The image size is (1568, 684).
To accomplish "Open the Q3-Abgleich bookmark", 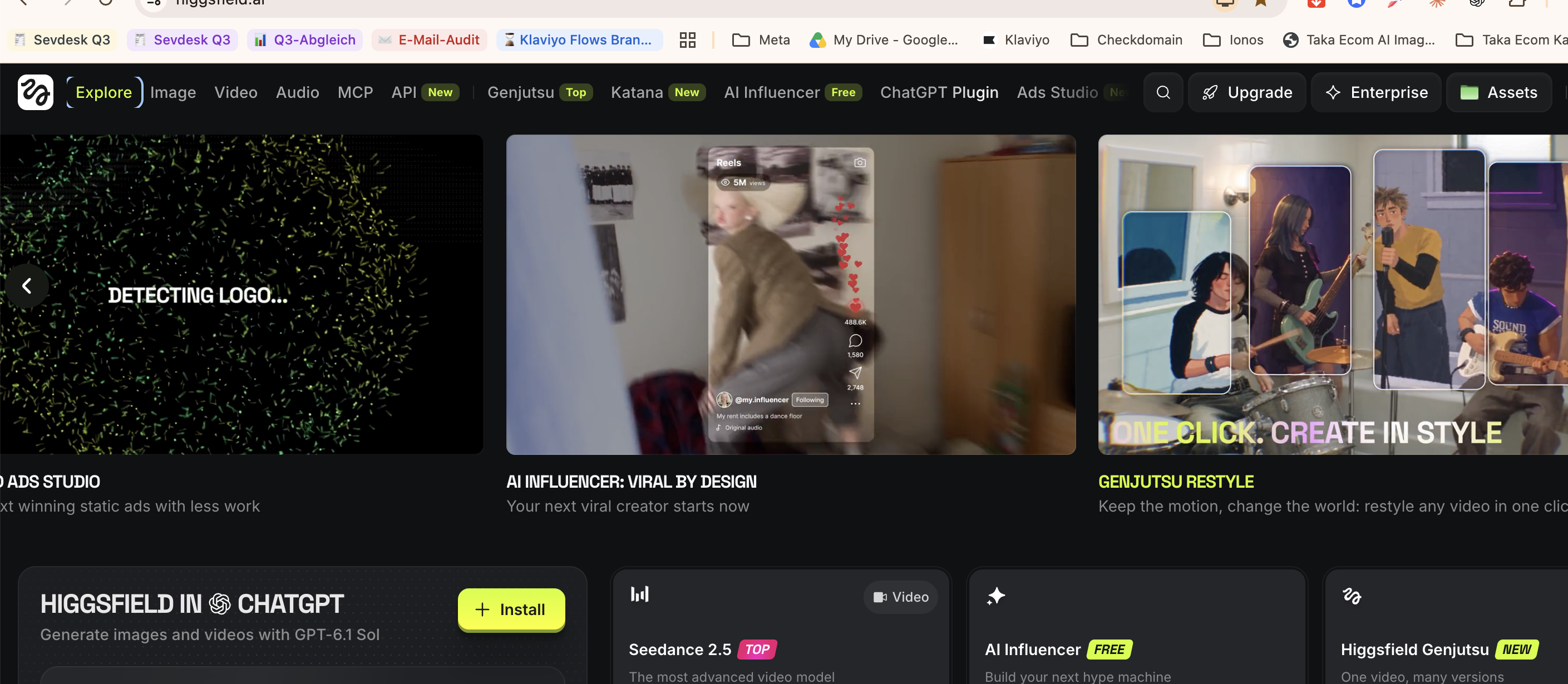I will (304, 40).
